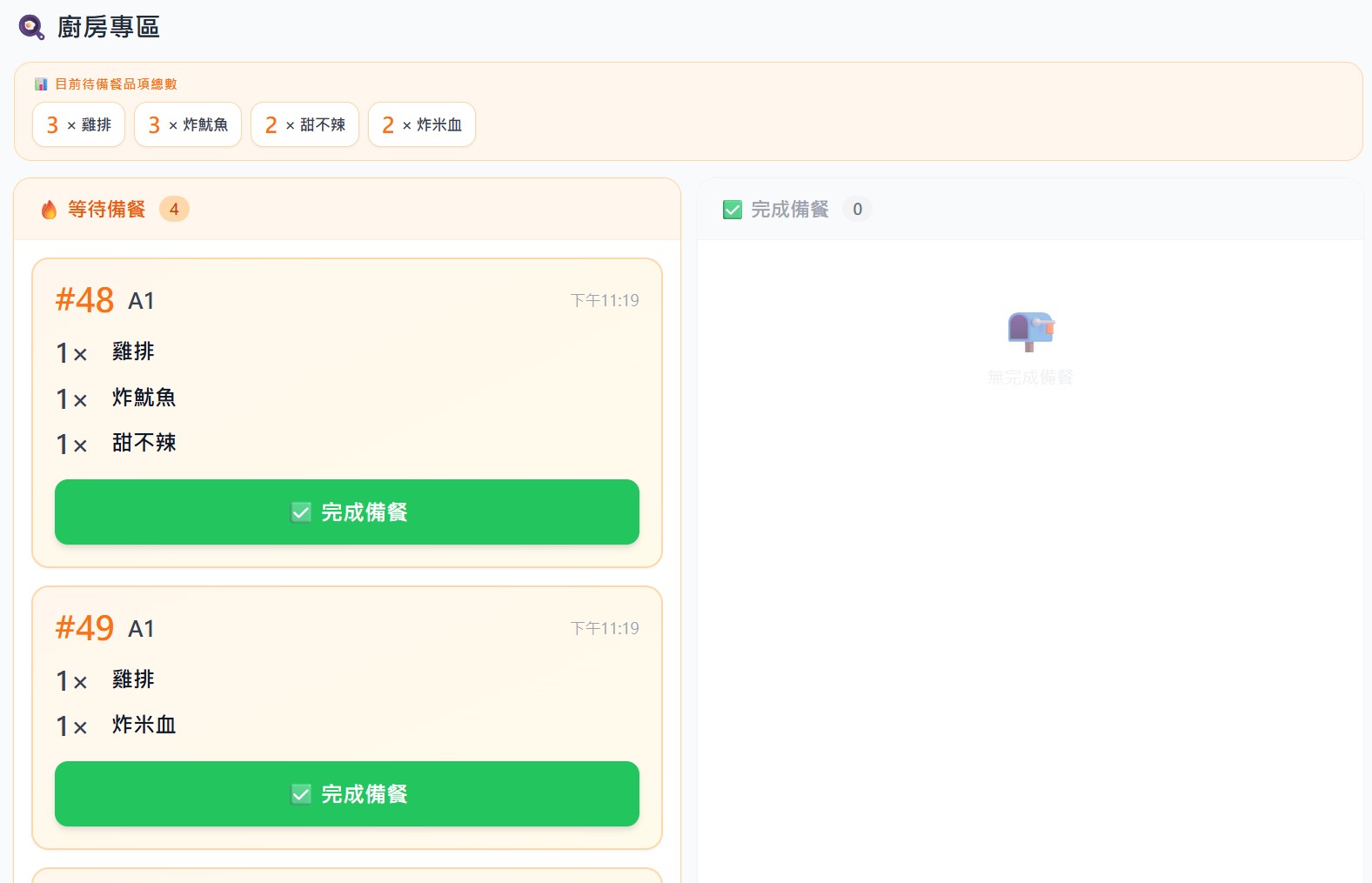1372x883 pixels.
Task: Click the 無完成備餐 empty state text
Action: click(1030, 378)
